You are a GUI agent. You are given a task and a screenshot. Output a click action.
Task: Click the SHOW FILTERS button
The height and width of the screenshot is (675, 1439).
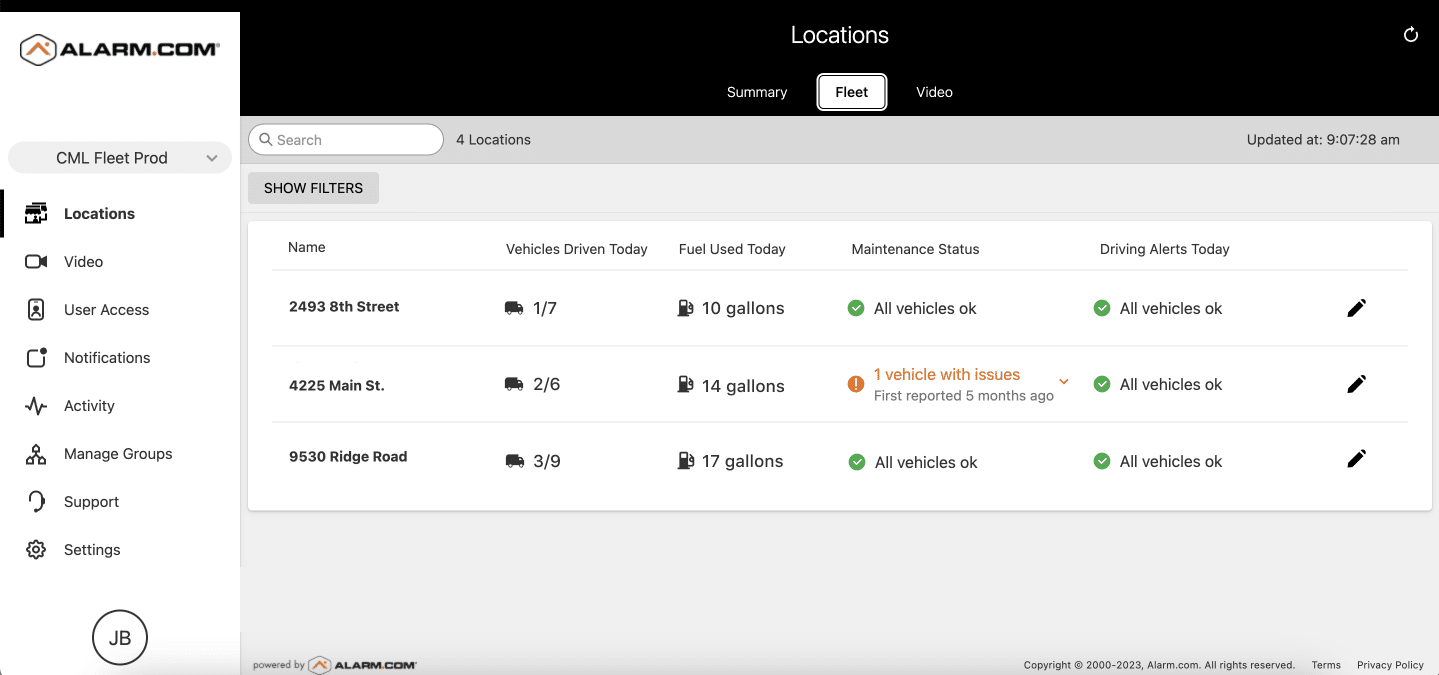click(x=313, y=188)
